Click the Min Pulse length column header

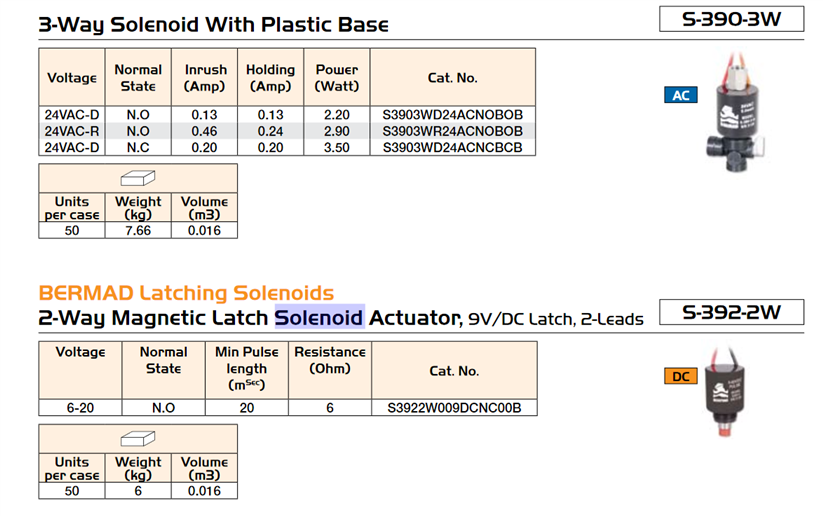(247, 368)
